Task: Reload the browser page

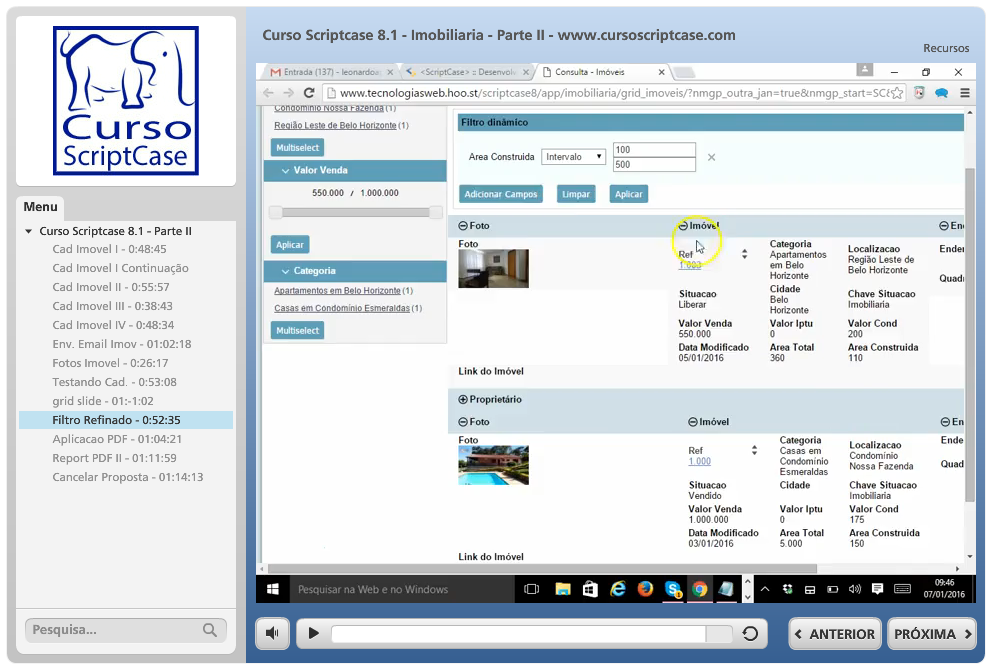Action: 309,93
